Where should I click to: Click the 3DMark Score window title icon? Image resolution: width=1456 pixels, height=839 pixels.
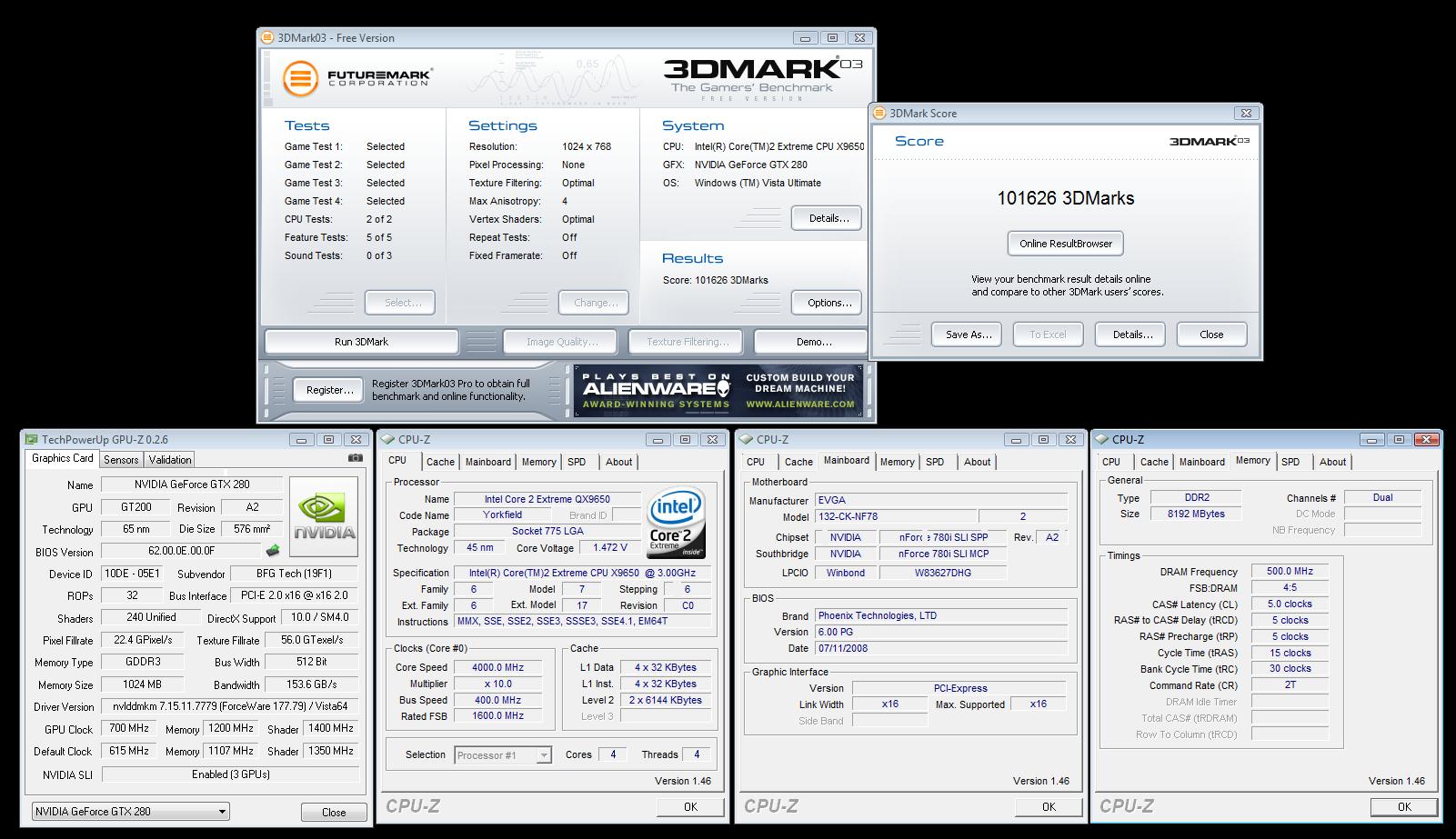click(x=879, y=113)
